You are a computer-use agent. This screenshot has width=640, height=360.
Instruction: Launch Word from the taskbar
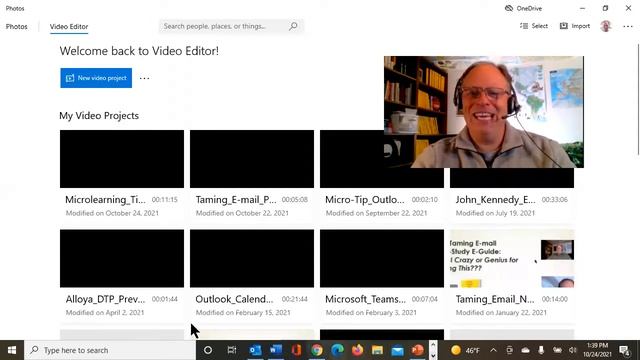[x=276, y=350]
